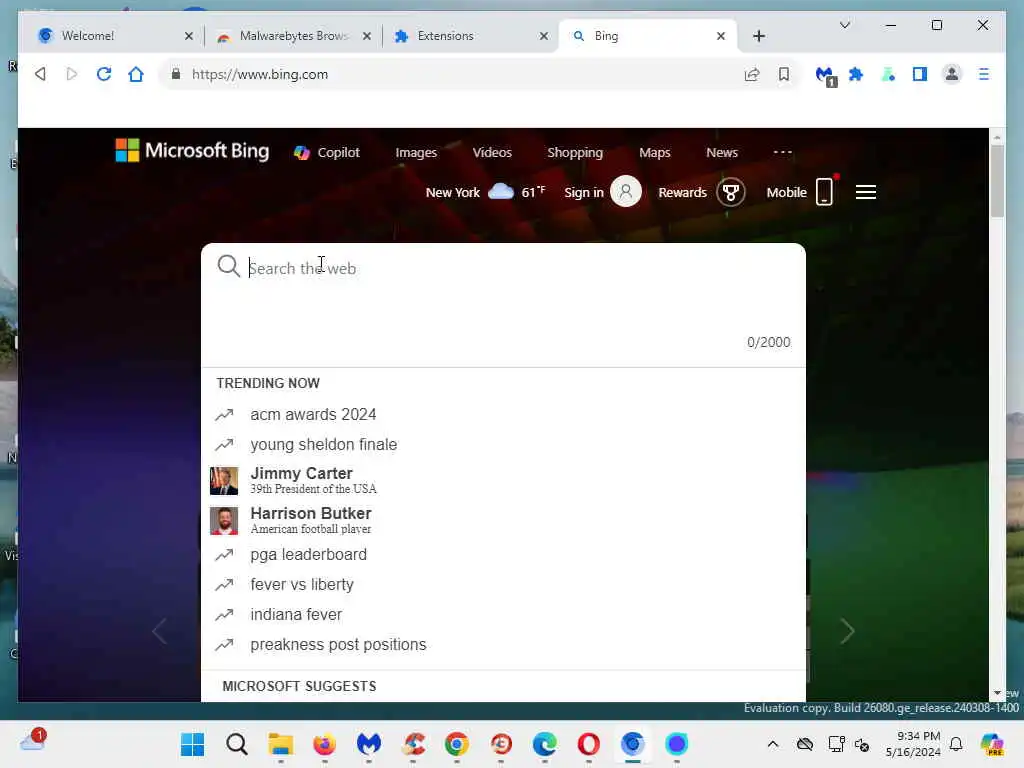Click the Sign in text link

click(x=584, y=193)
